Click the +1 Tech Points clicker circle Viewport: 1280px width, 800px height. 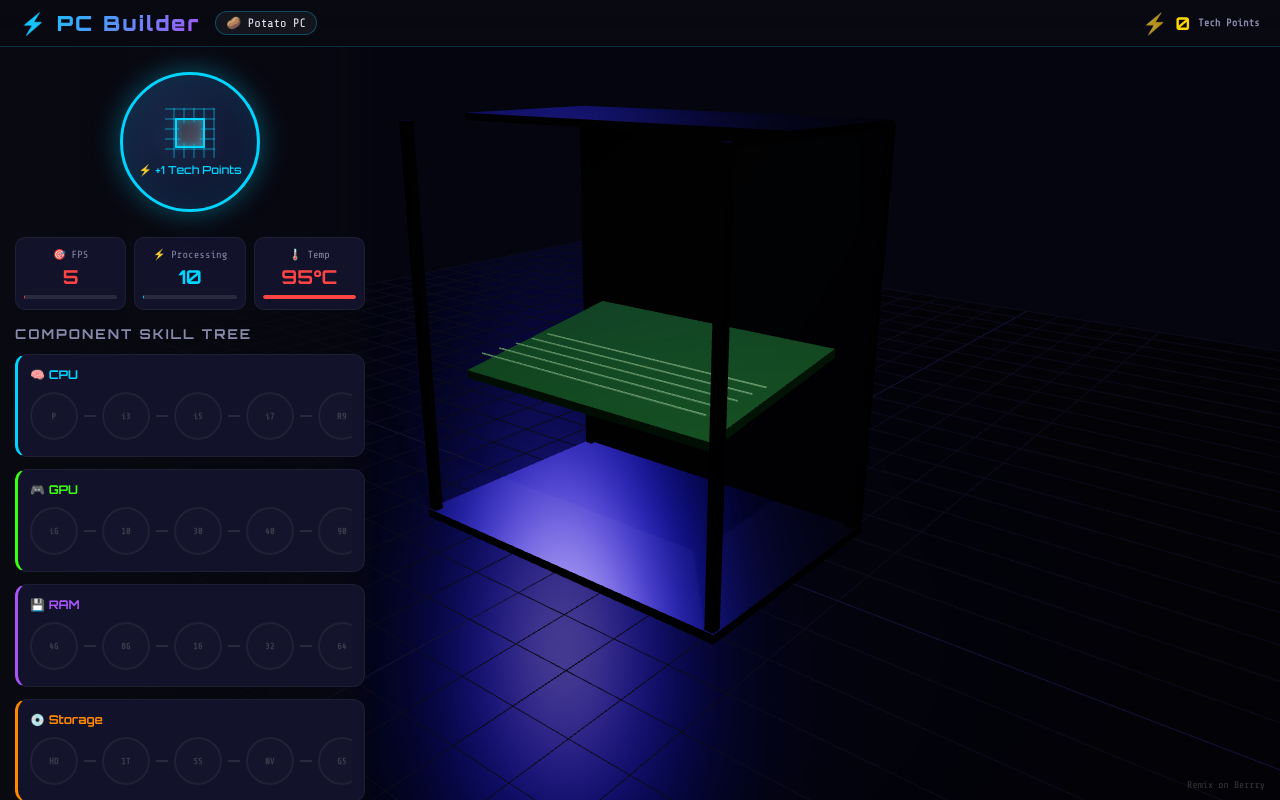pyautogui.click(x=190, y=141)
